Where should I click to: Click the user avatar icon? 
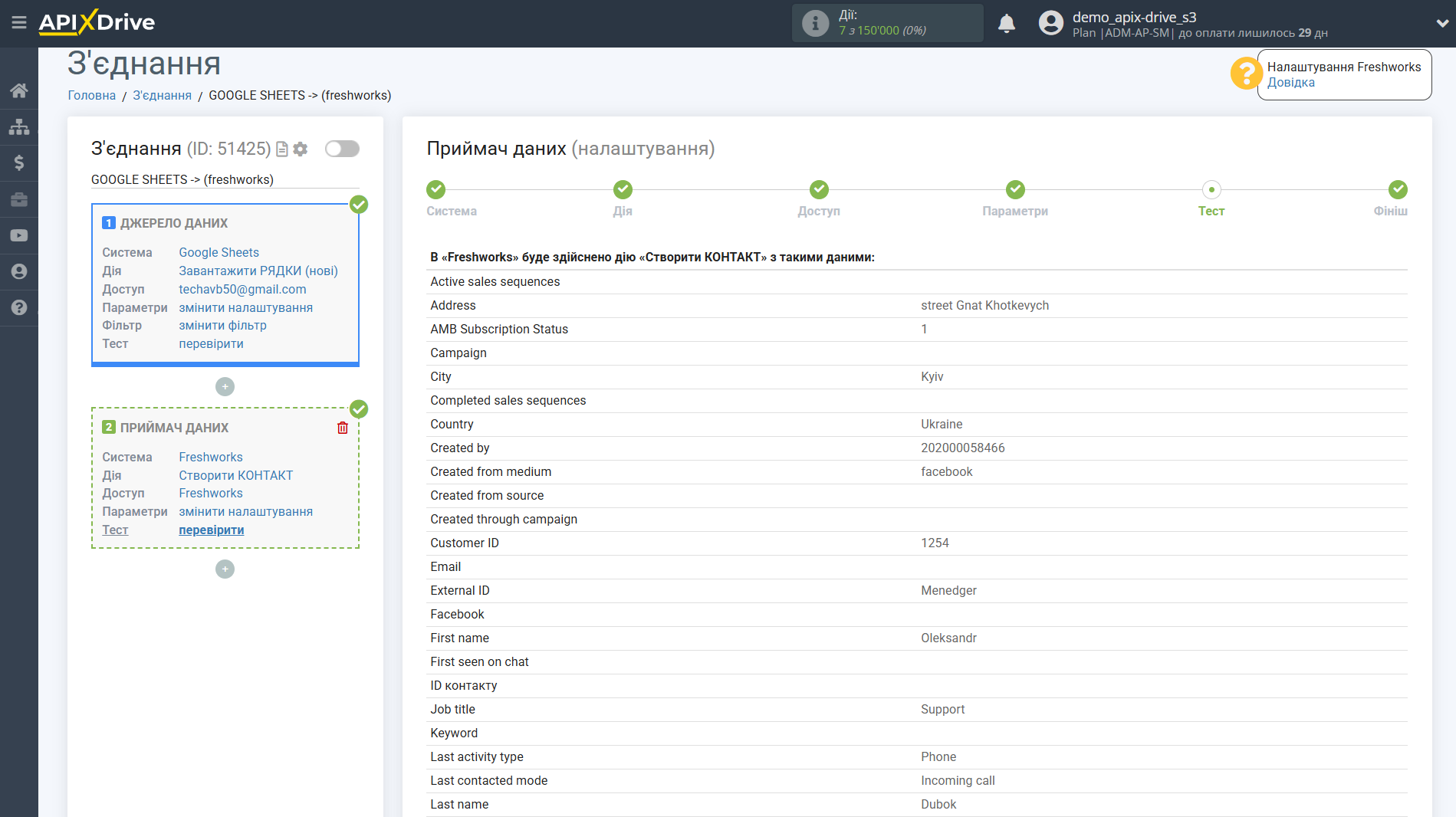tap(1051, 23)
